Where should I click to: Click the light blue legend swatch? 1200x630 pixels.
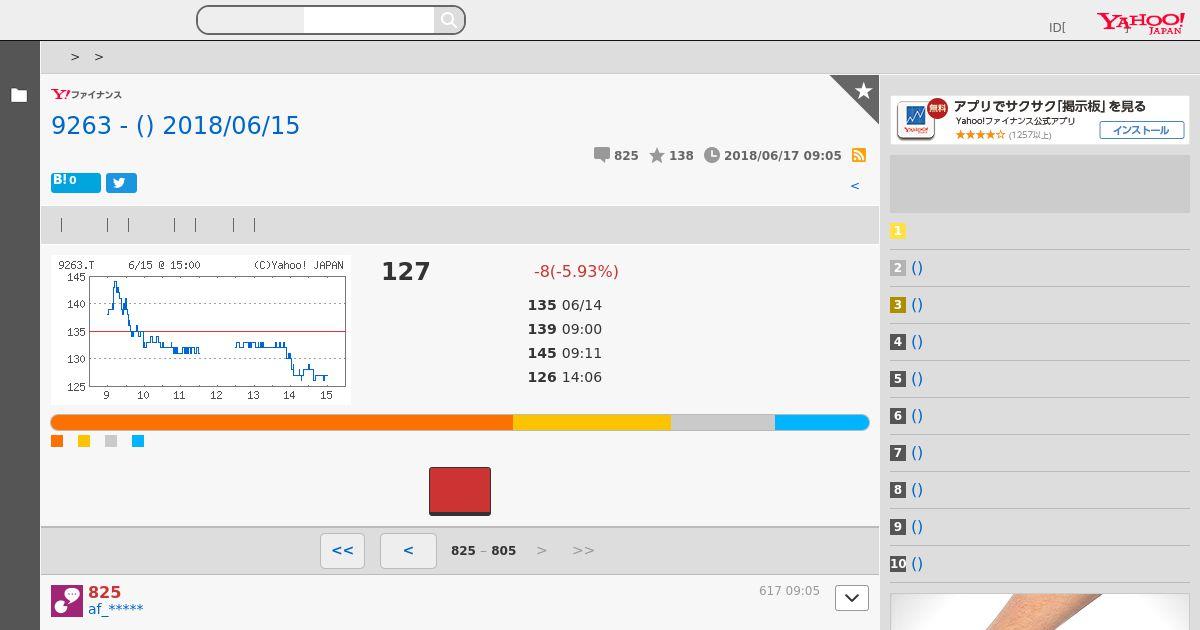click(x=138, y=441)
